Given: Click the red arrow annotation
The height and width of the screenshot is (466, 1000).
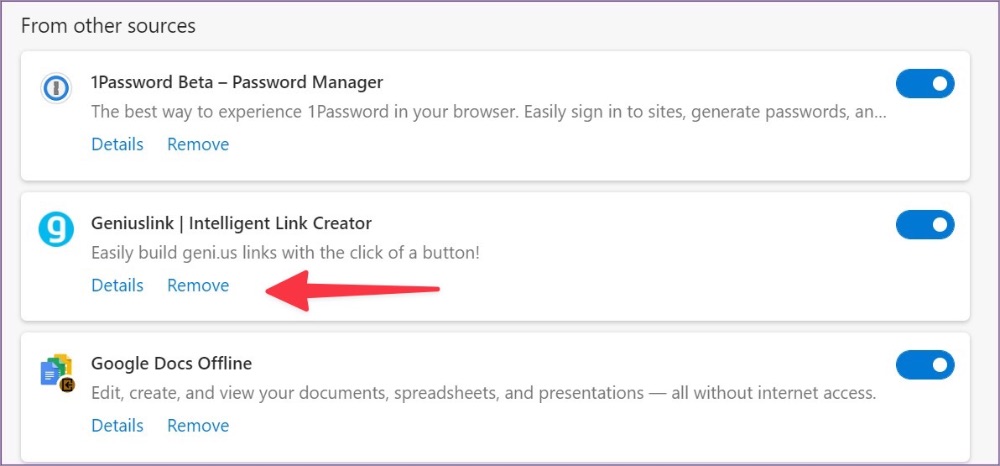Looking at the screenshot, I should click(352, 291).
